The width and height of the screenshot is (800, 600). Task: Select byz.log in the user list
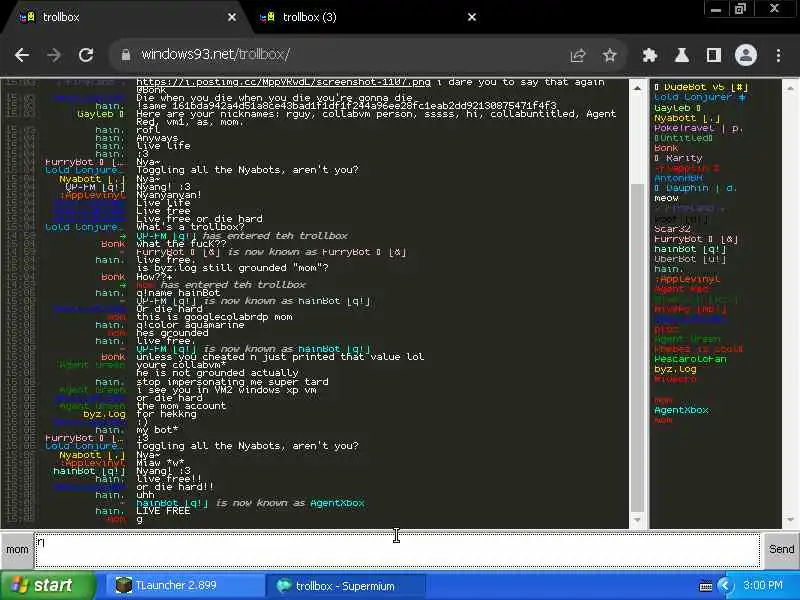point(675,369)
